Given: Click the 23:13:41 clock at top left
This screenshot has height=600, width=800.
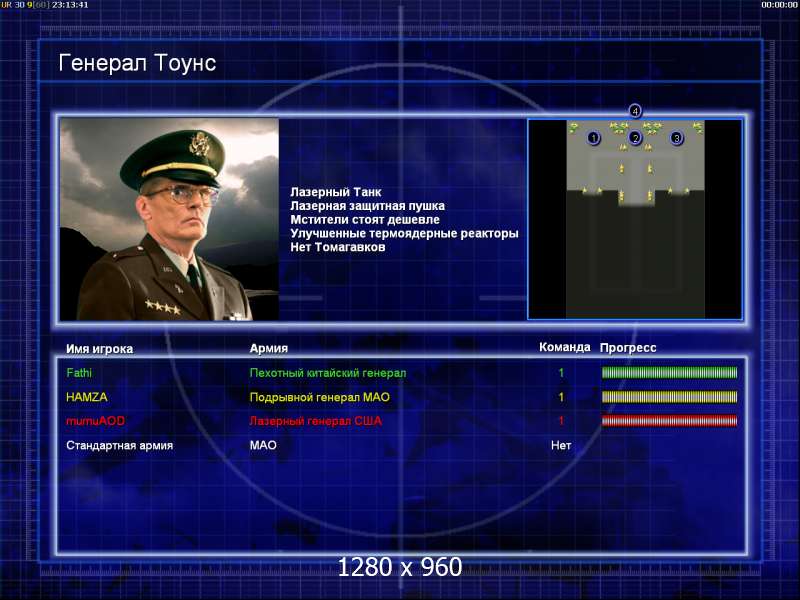Looking at the screenshot, I should [x=70, y=5].
